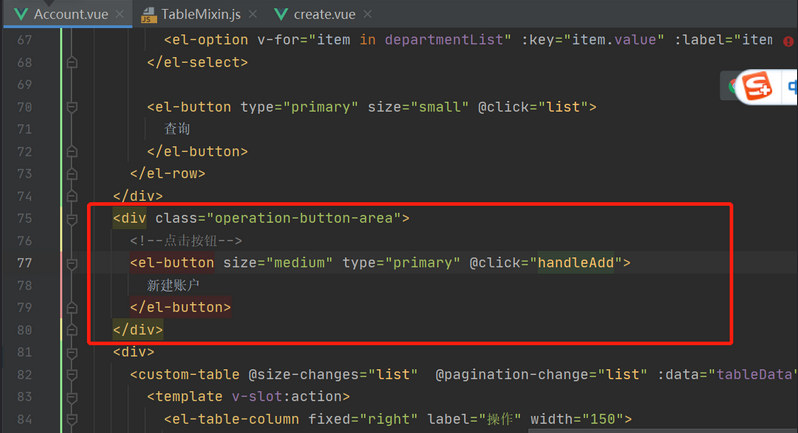
Task: Click the red error indicator icon
Action: click(x=788, y=42)
